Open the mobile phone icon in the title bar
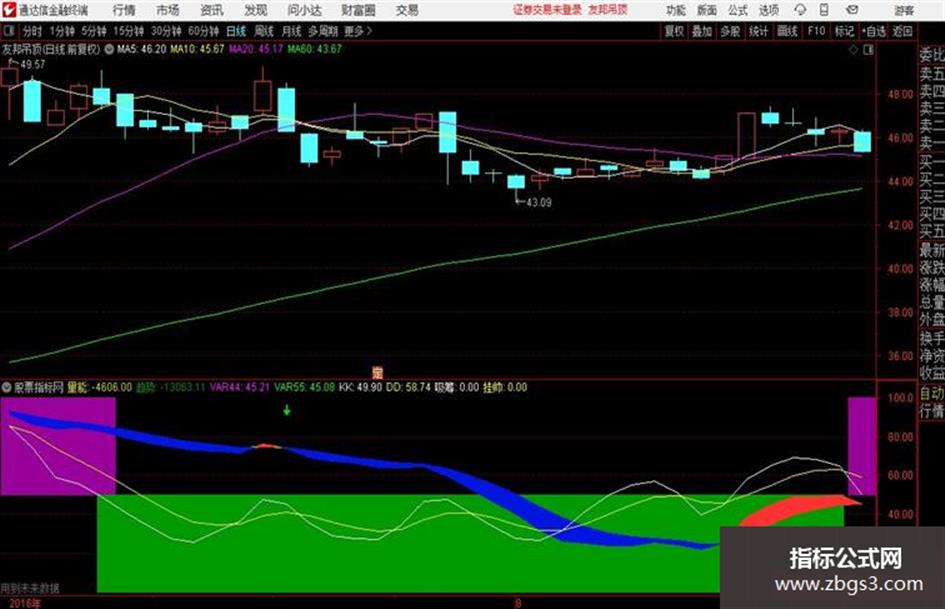945x609 pixels. coord(824,10)
